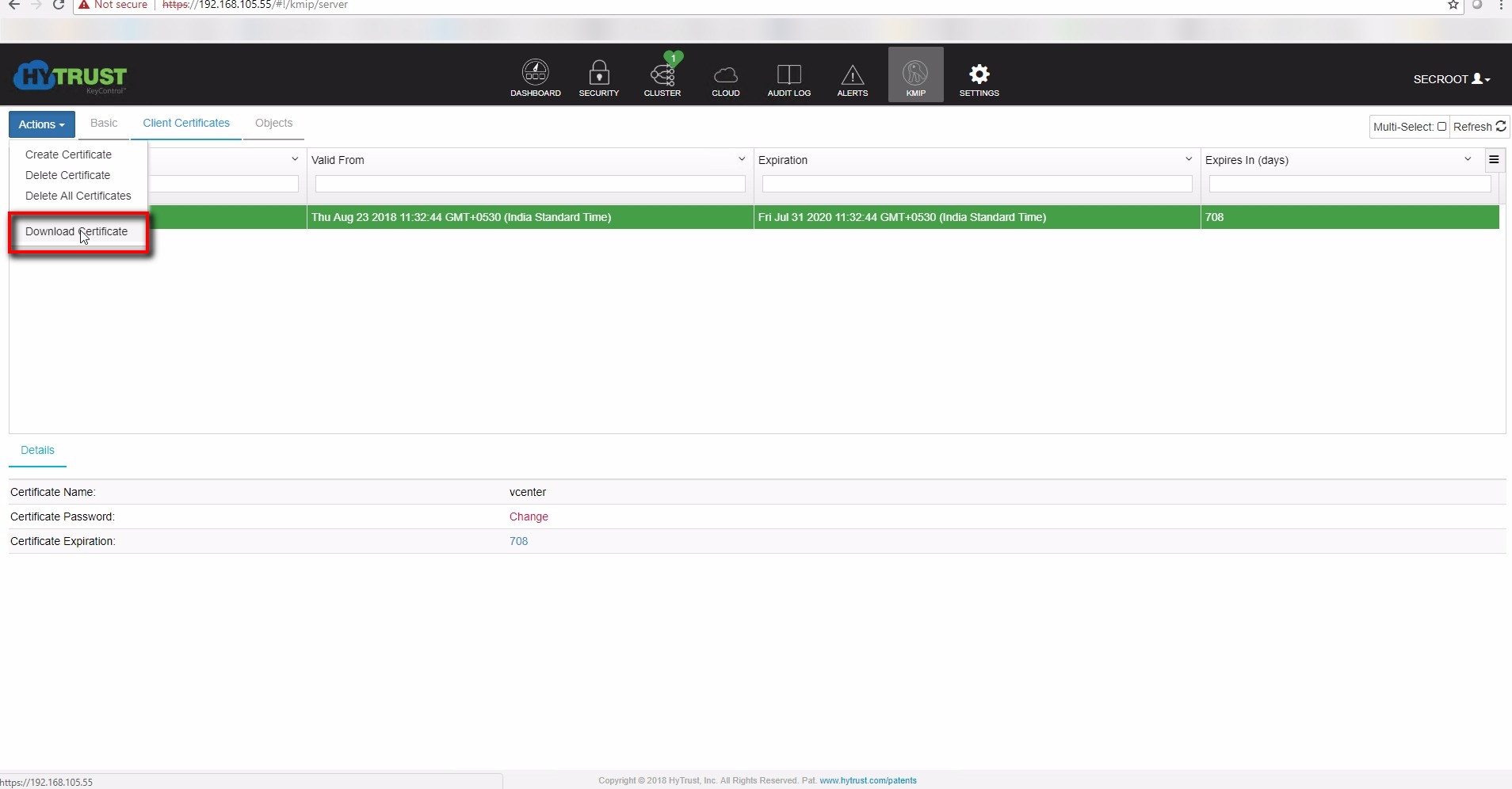Expand the Expiration column dropdown arrow
The height and width of the screenshot is (789, 1512).
point(1189,159)
